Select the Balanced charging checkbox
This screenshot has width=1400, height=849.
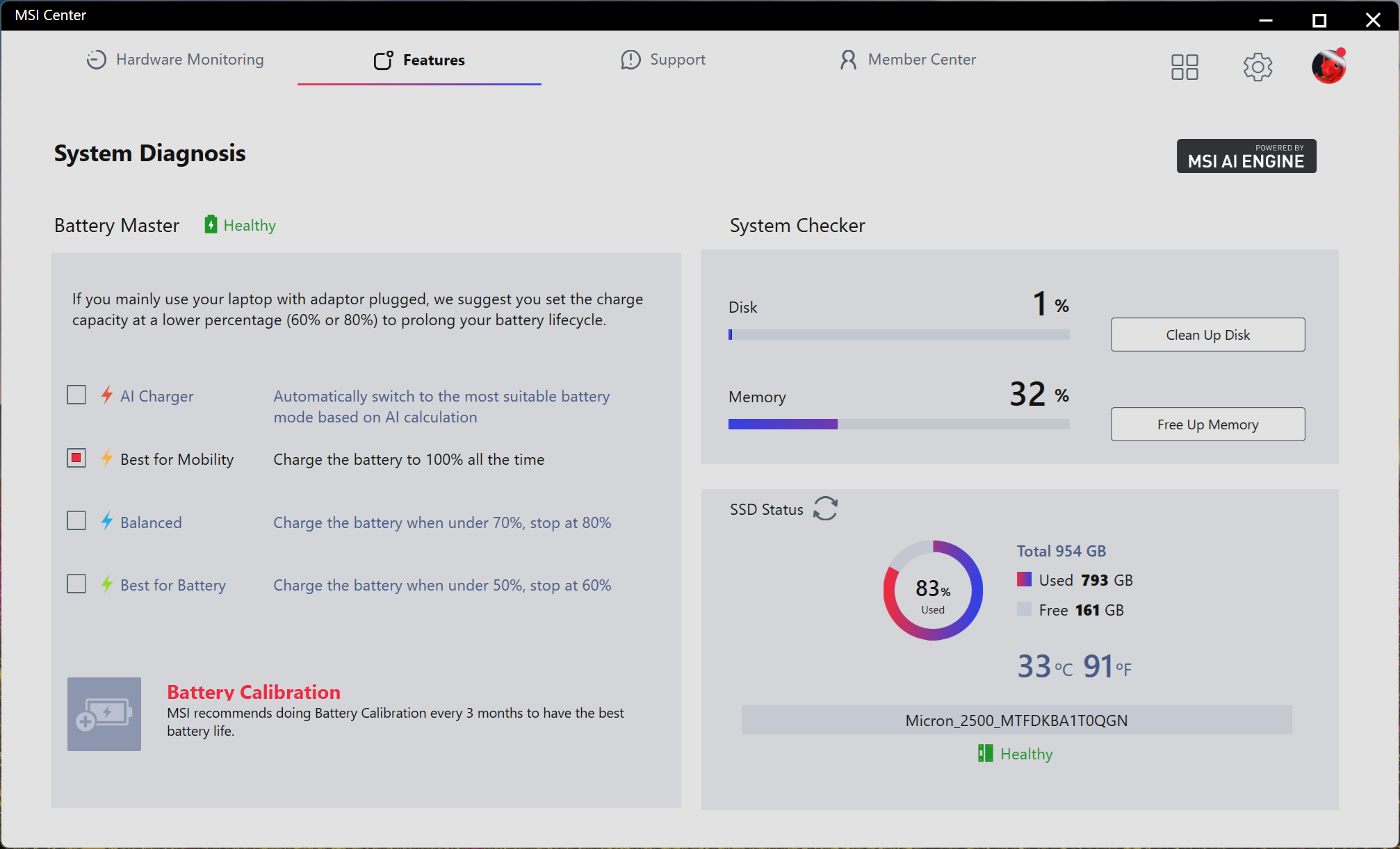[76, 521]
